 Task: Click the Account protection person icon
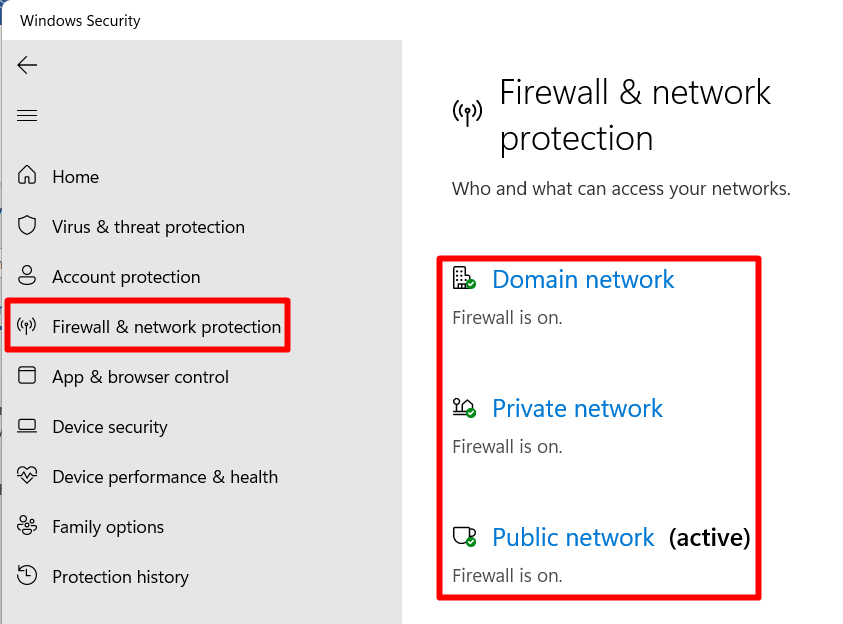tap(27, 275)
